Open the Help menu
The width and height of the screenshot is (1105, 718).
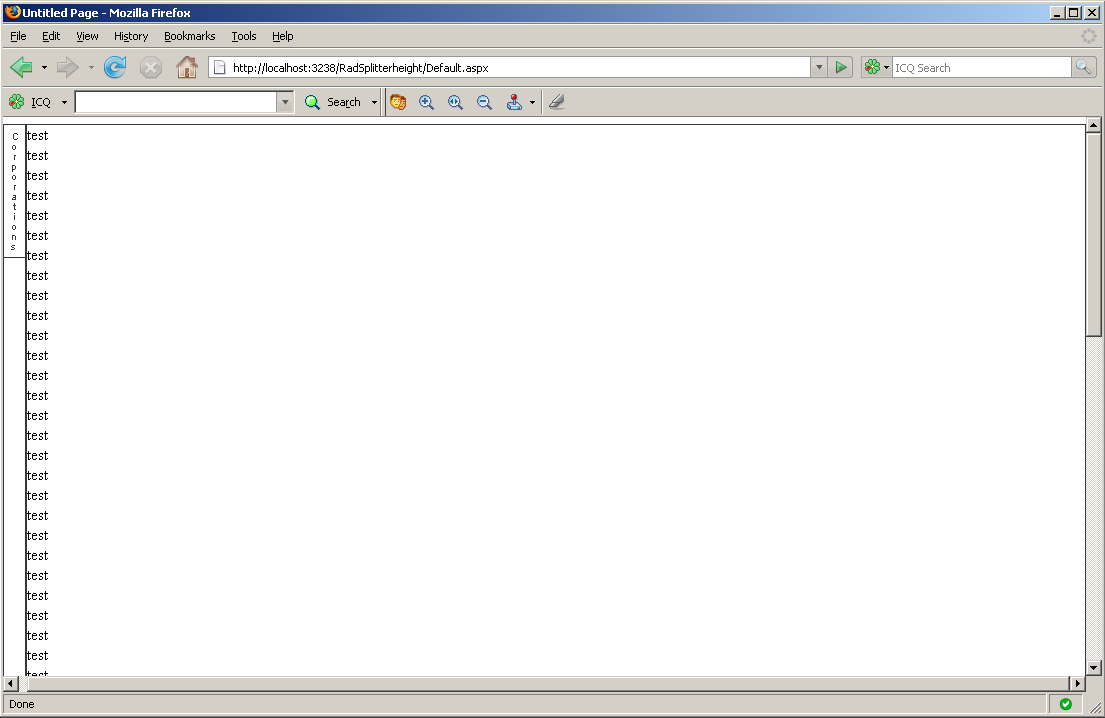(x=283, y=36)
